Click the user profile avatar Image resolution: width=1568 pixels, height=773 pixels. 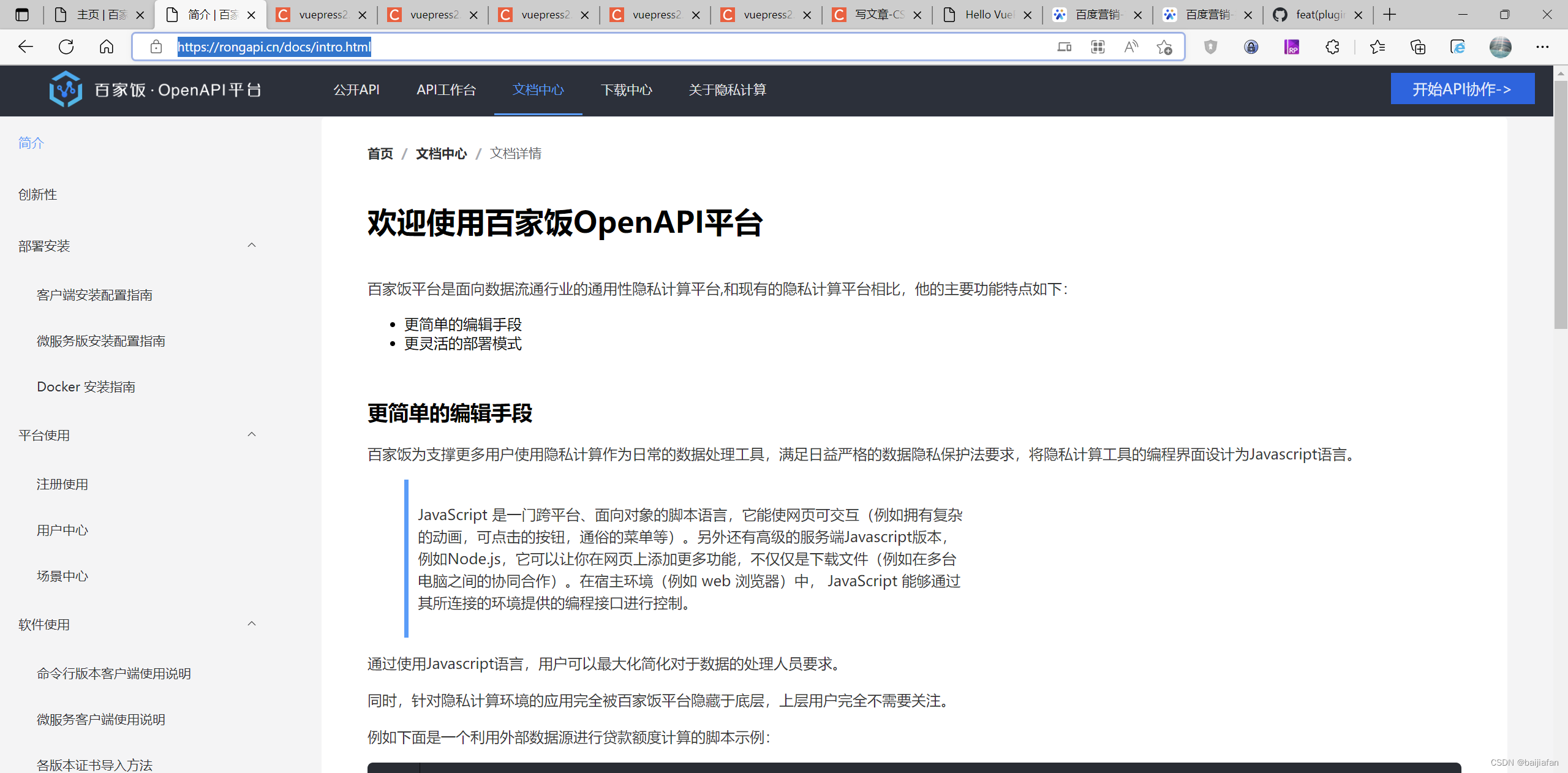[1500, 47]
